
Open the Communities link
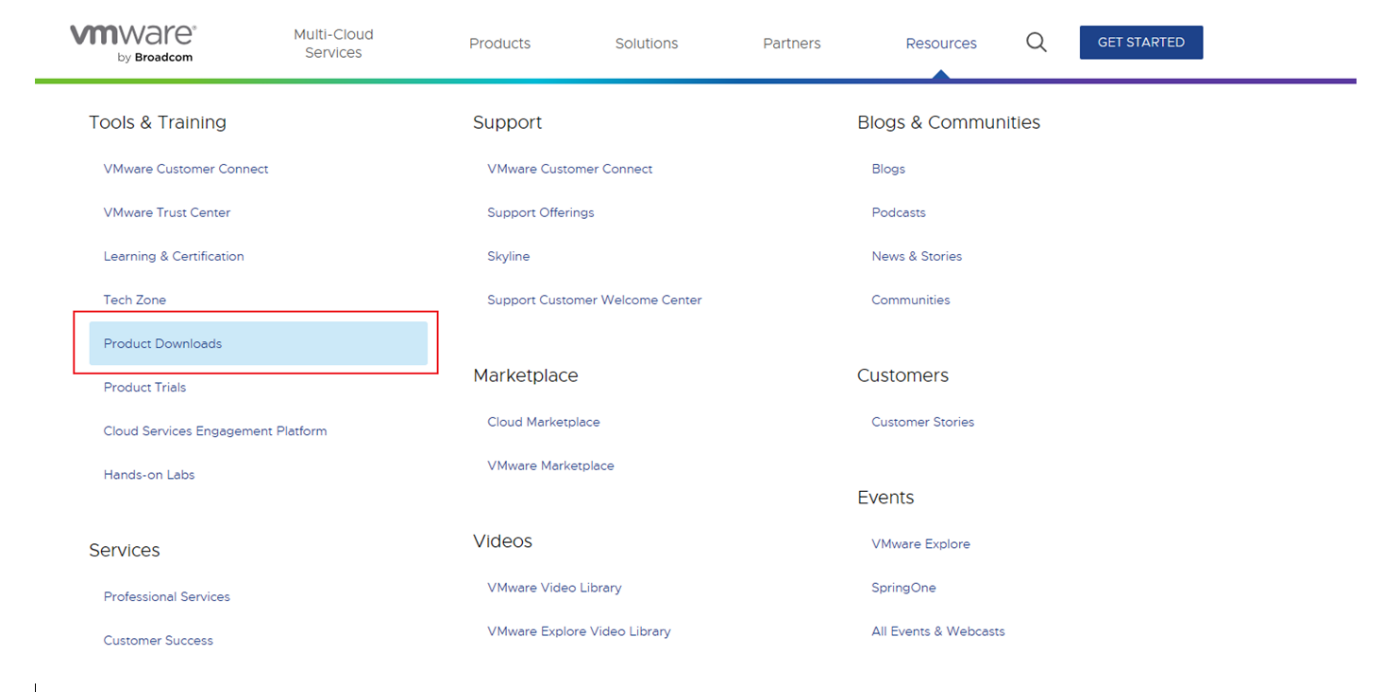pyautogui.click(x=911, y=300)
